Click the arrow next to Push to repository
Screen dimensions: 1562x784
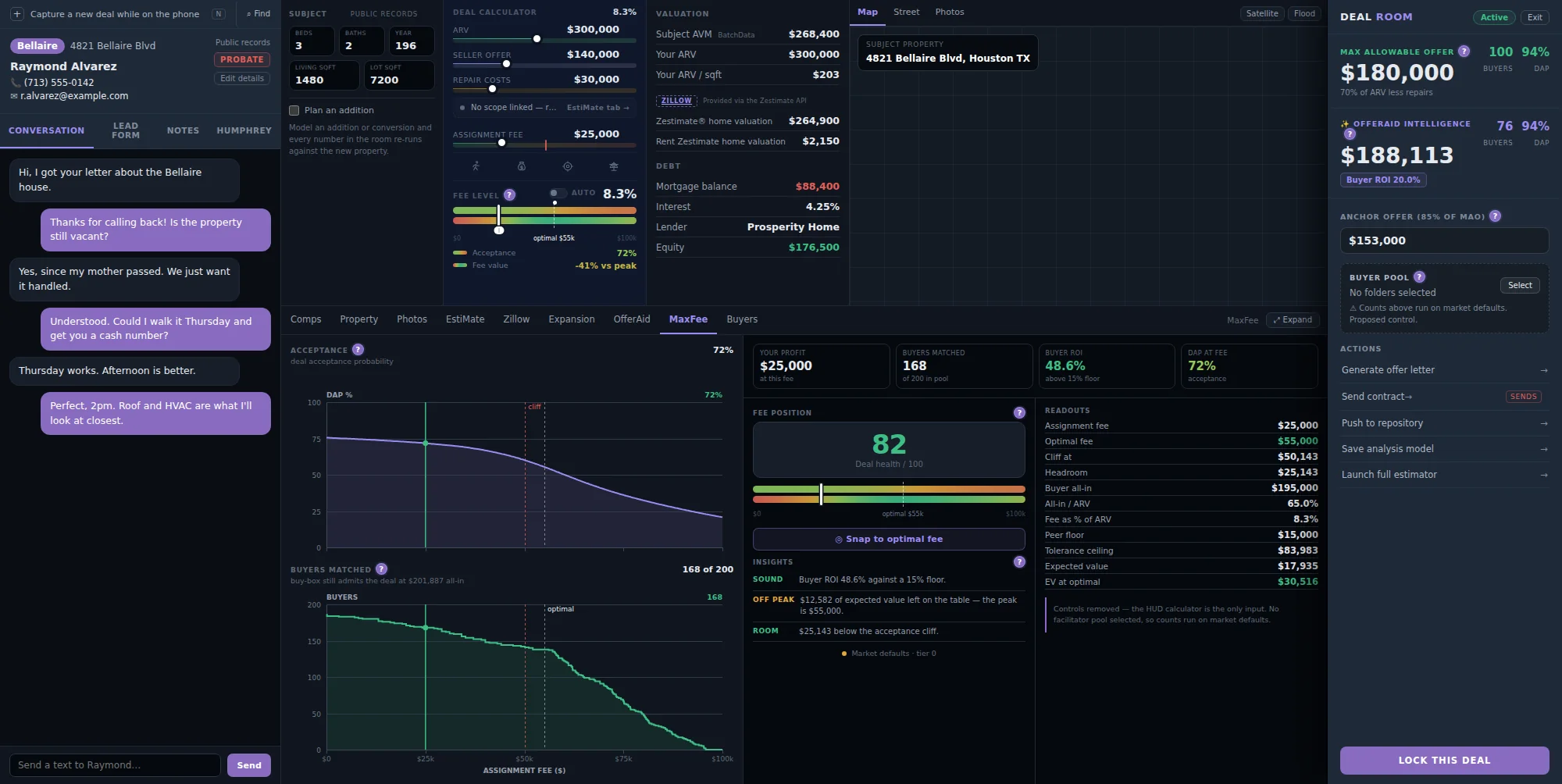pos(1543,423)
